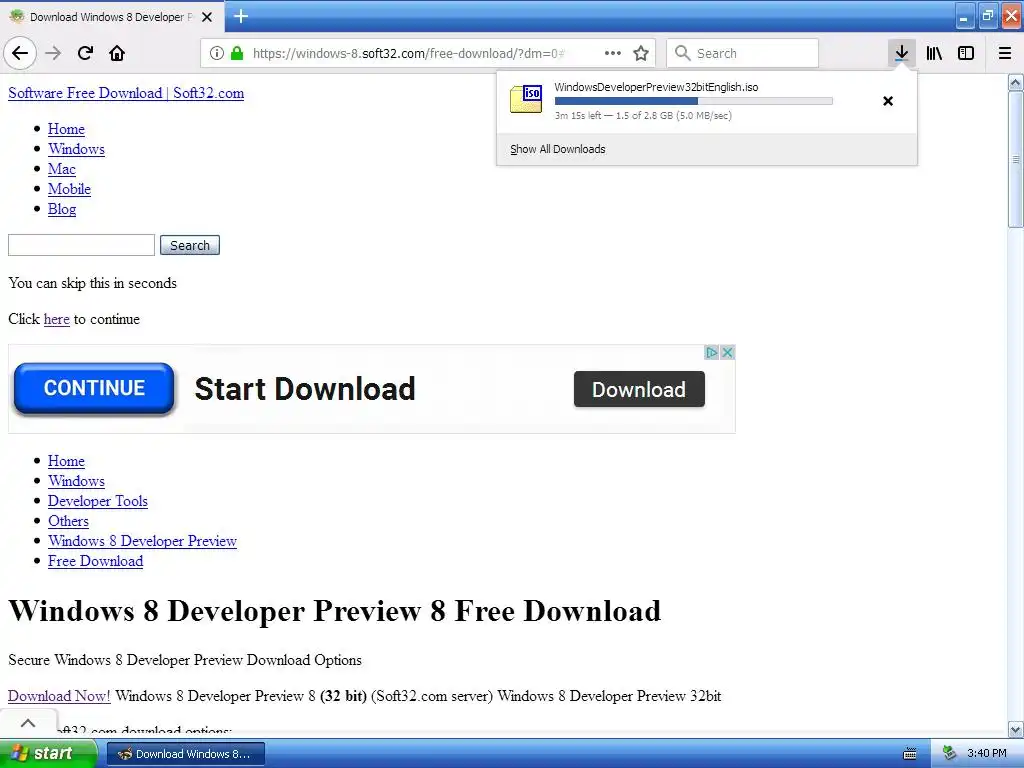This screenshot has height=768, width=1024.
Task: Select Download Windows 8 taskbar button
Action: (185, 754)
